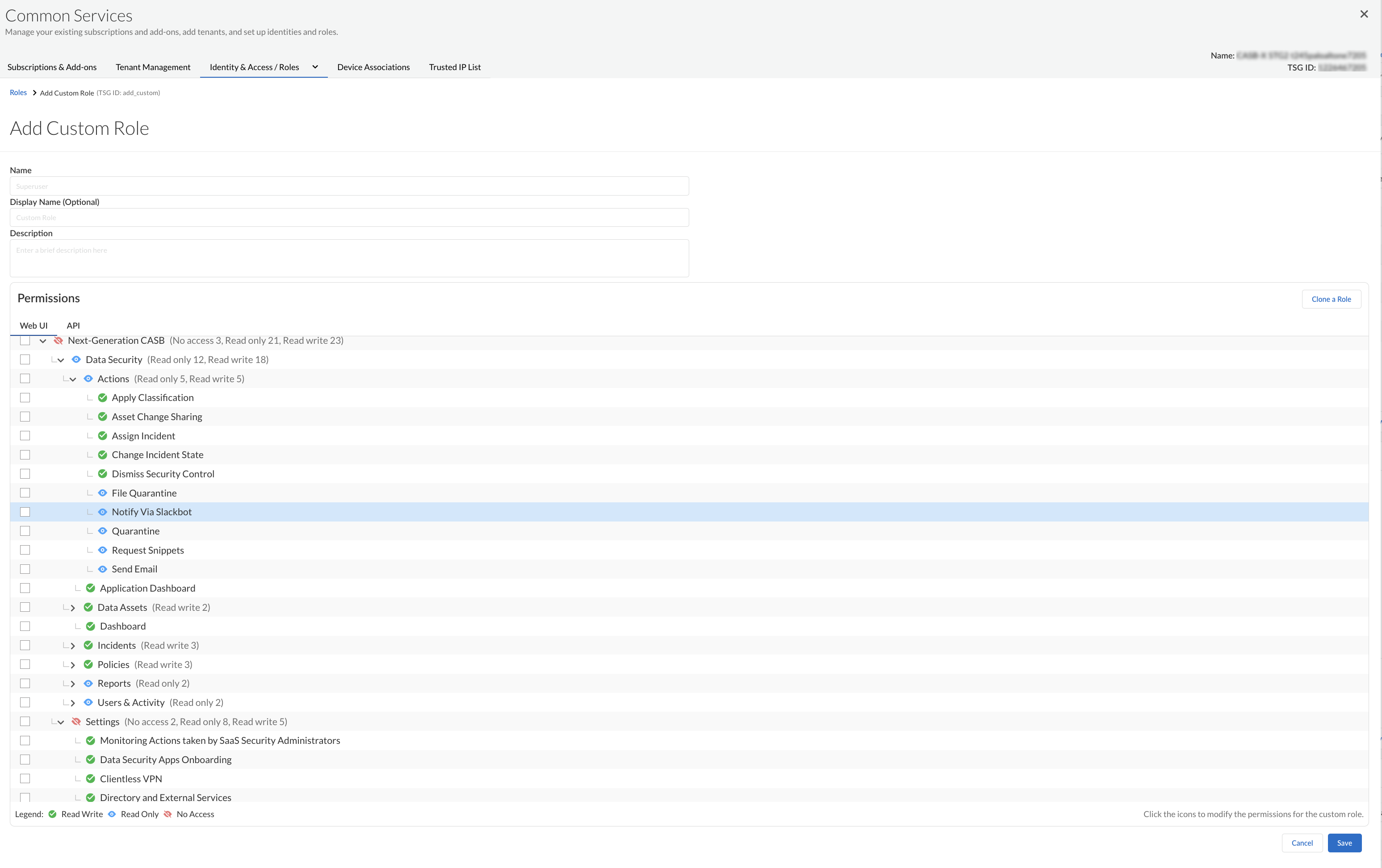Expand the Data Assets tree node
This screenshot has width=1382, height=868.
coord(73,608)
